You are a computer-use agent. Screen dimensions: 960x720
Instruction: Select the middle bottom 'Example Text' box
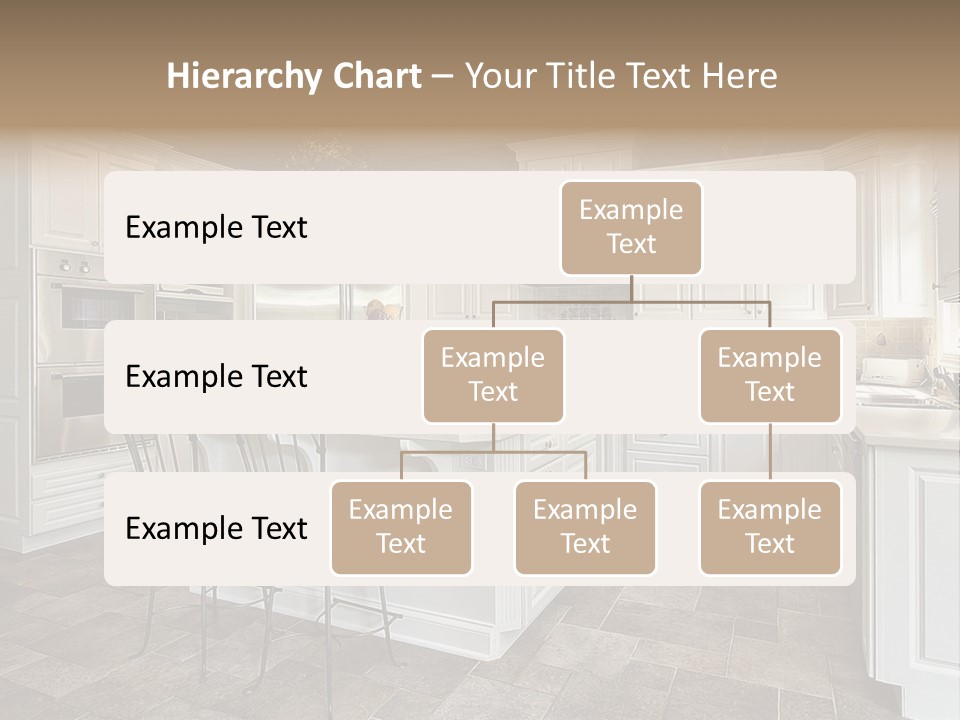(585, 528)
